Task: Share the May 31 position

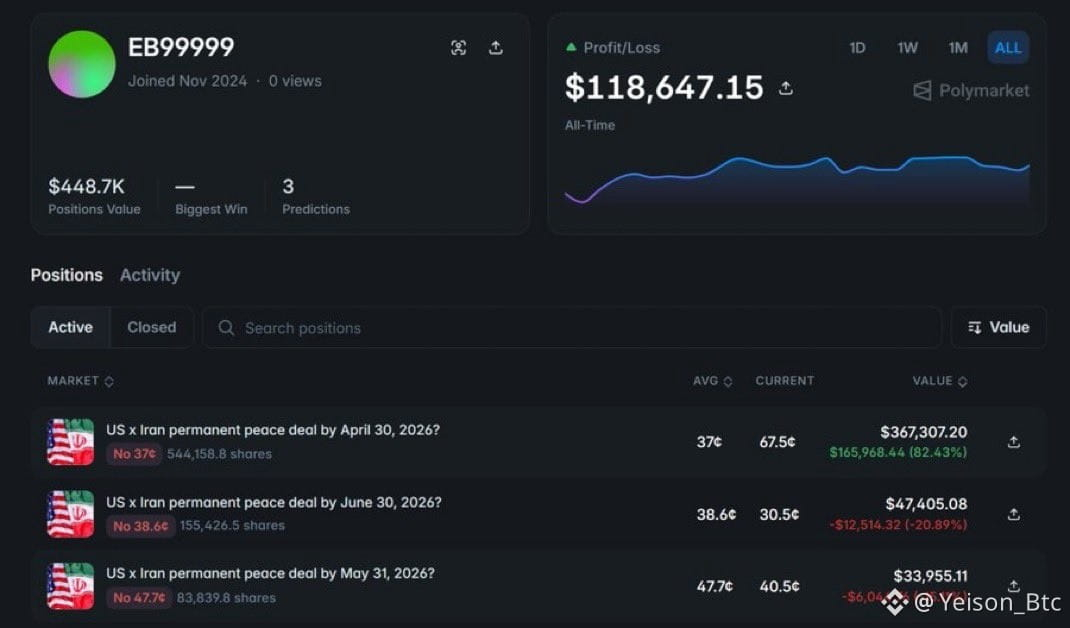Action: click(1014, 586)
